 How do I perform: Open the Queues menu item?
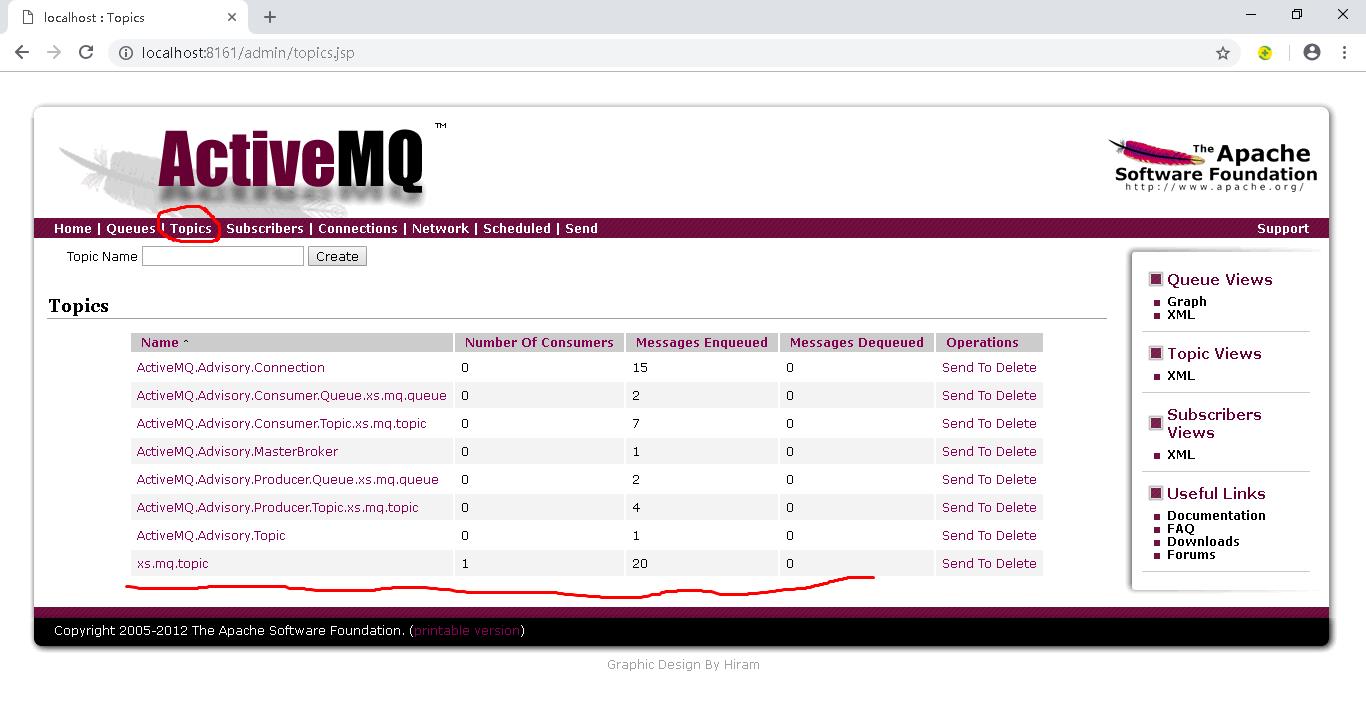tap(131, 228)
